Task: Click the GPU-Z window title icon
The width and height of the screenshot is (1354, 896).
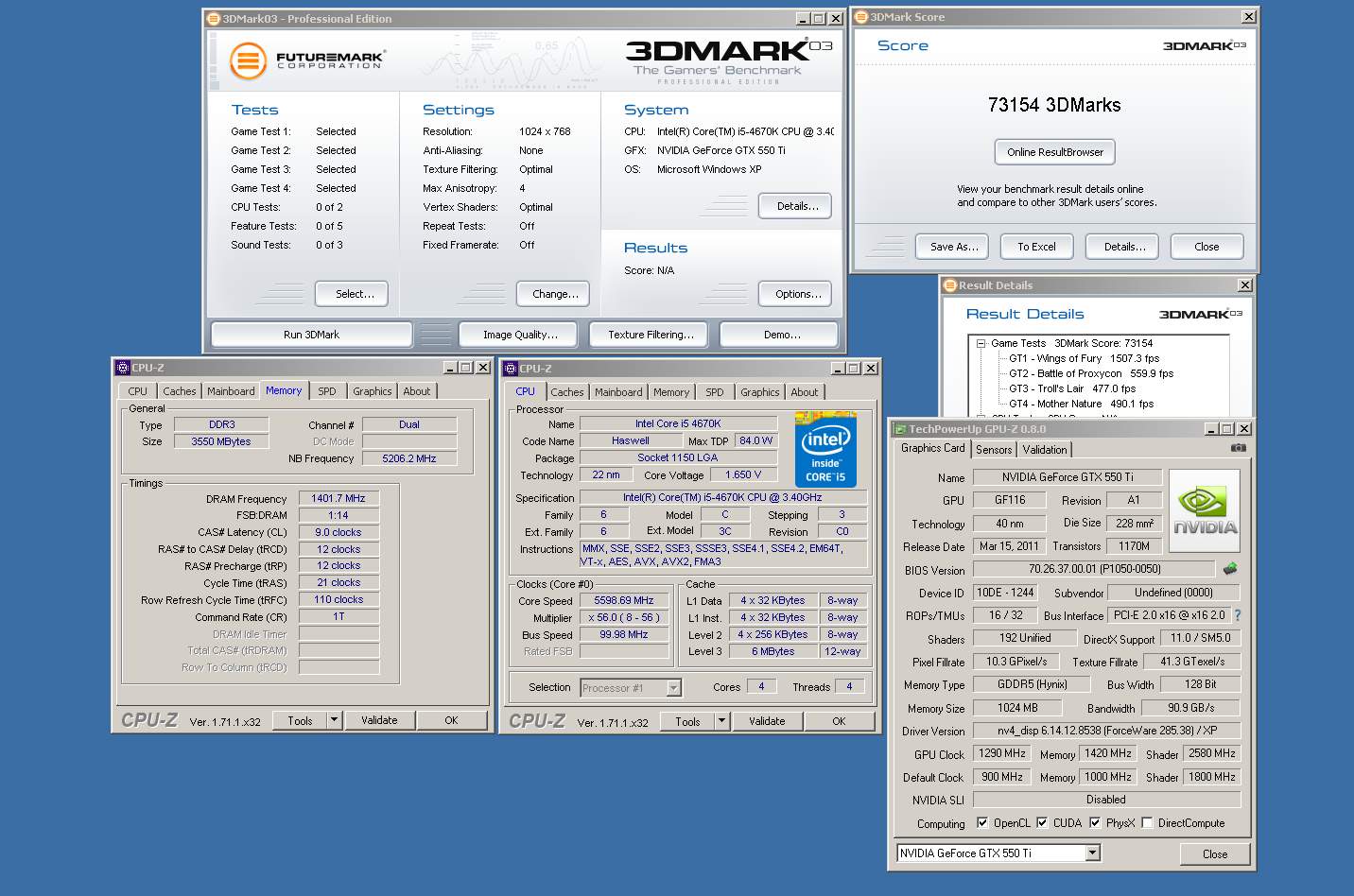Action: pyautogui.click(x=900, y=429)
